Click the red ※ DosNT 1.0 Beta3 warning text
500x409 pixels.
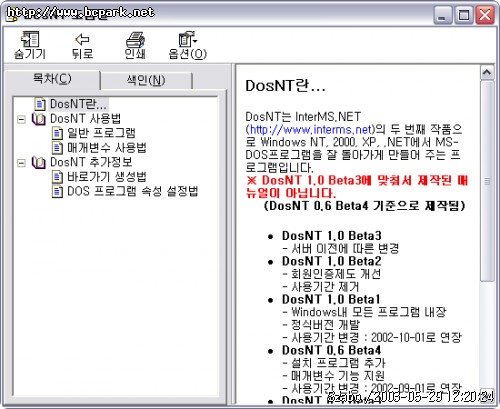(x=357, y=187)
